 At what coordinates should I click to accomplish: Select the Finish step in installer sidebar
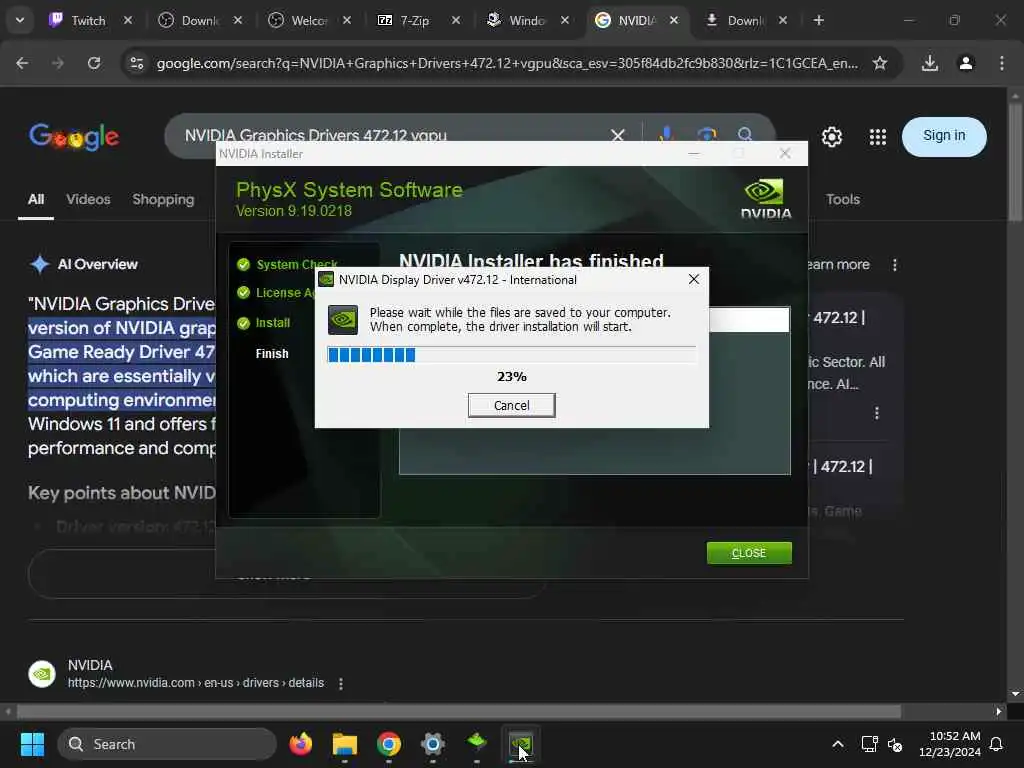tap(272, 353)
